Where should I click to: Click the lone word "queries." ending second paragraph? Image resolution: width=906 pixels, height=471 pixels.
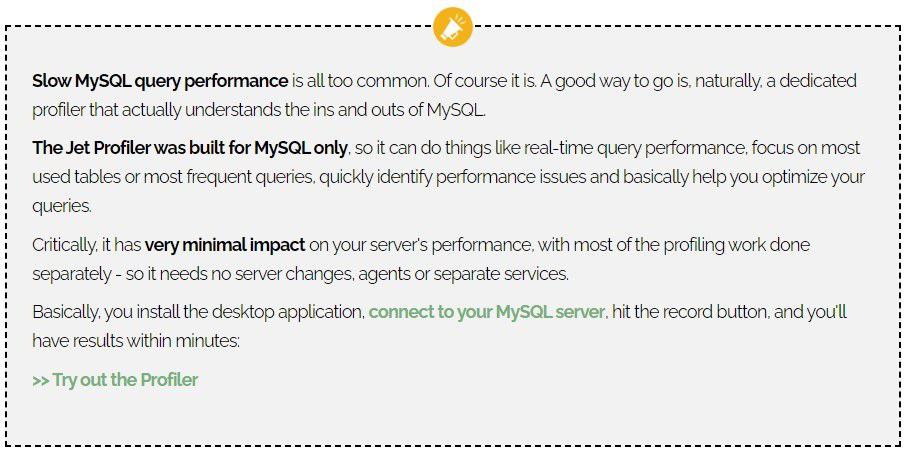62,206
